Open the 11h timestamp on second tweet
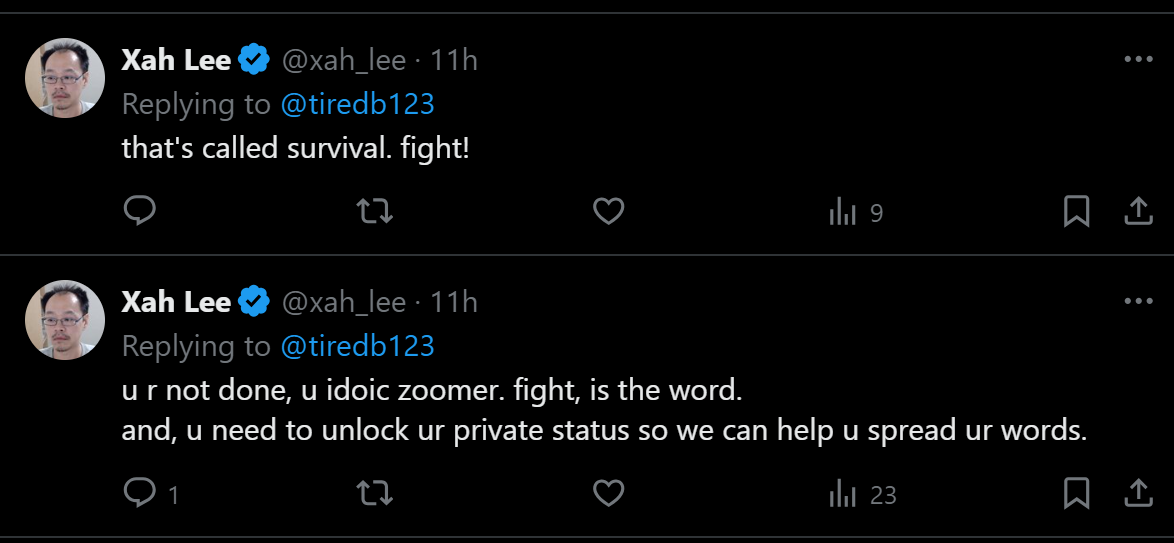 pos(453,302)
